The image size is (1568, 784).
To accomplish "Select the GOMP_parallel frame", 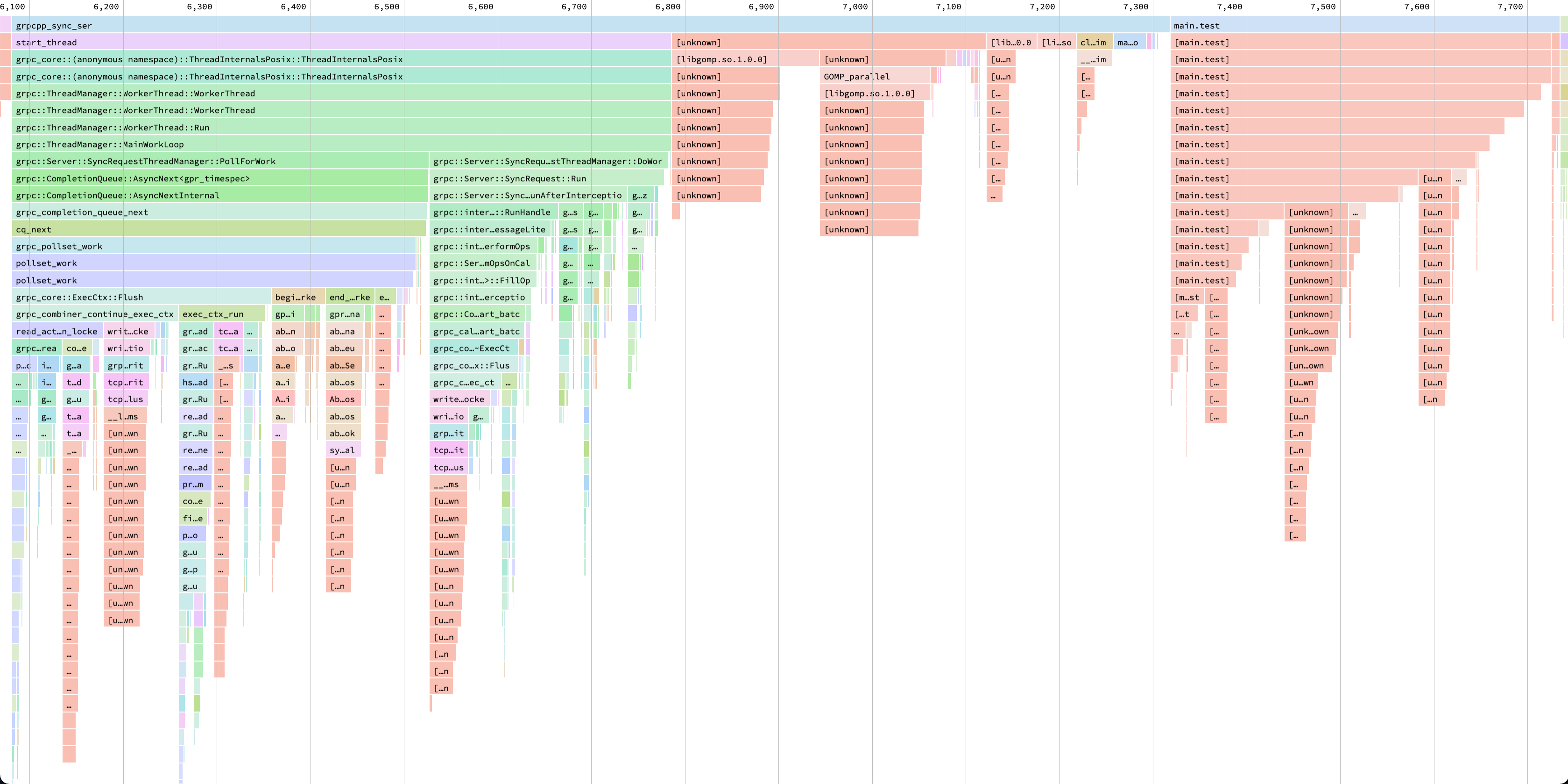I will [876, 77].
